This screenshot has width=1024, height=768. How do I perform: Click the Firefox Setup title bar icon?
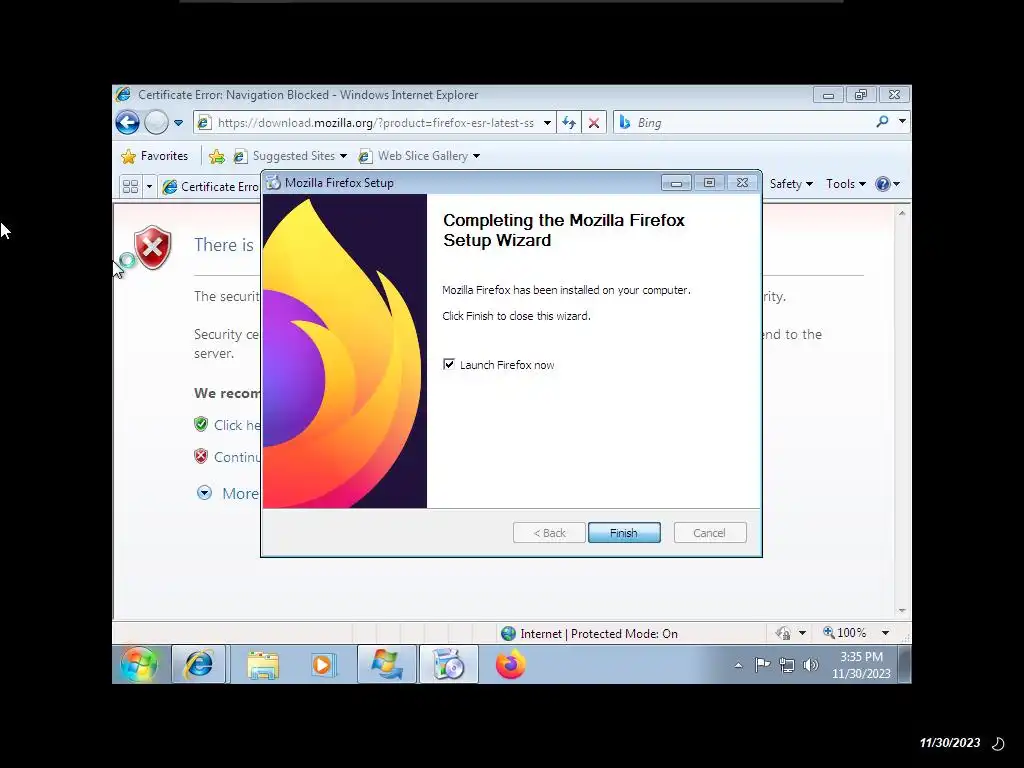click(x=274, y=183)
